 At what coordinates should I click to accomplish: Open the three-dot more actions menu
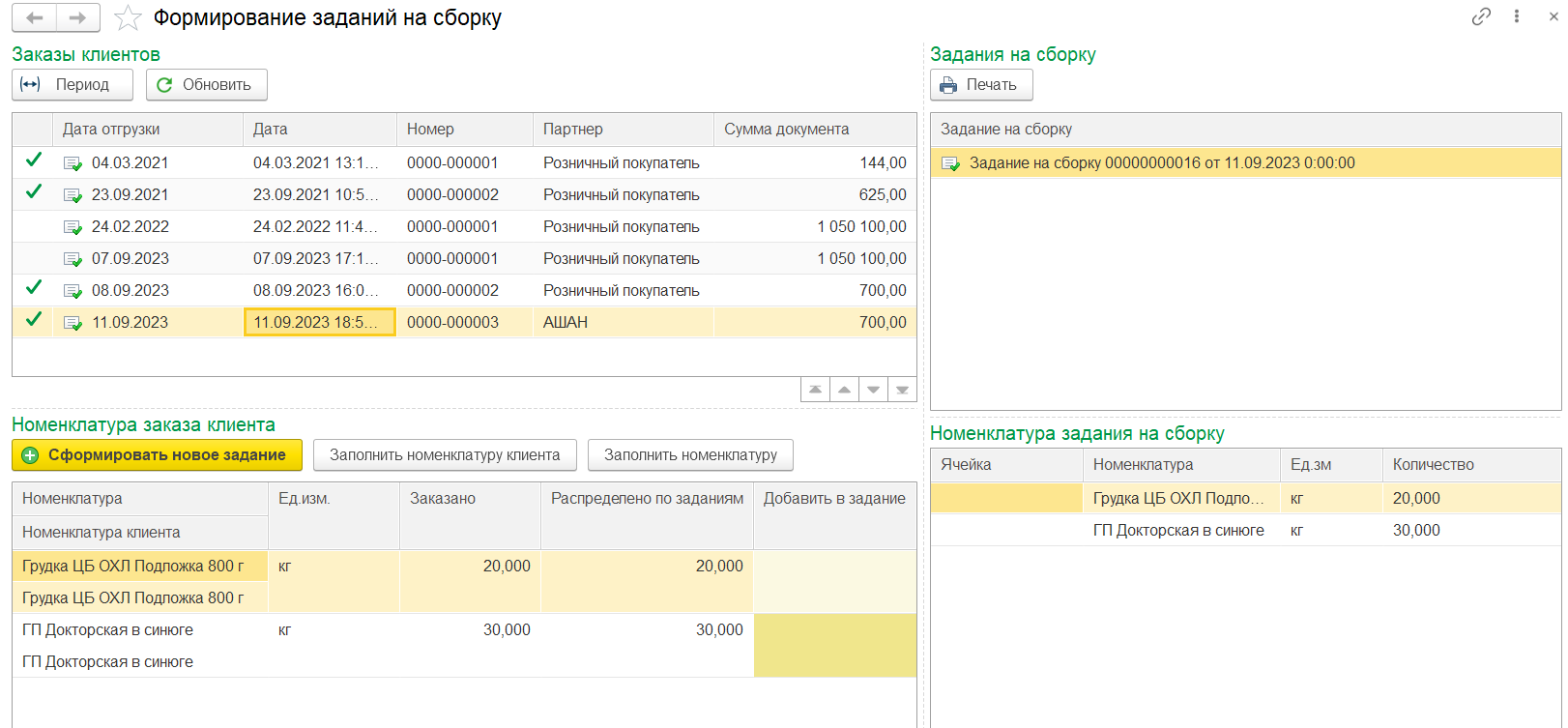point(1517,16)
